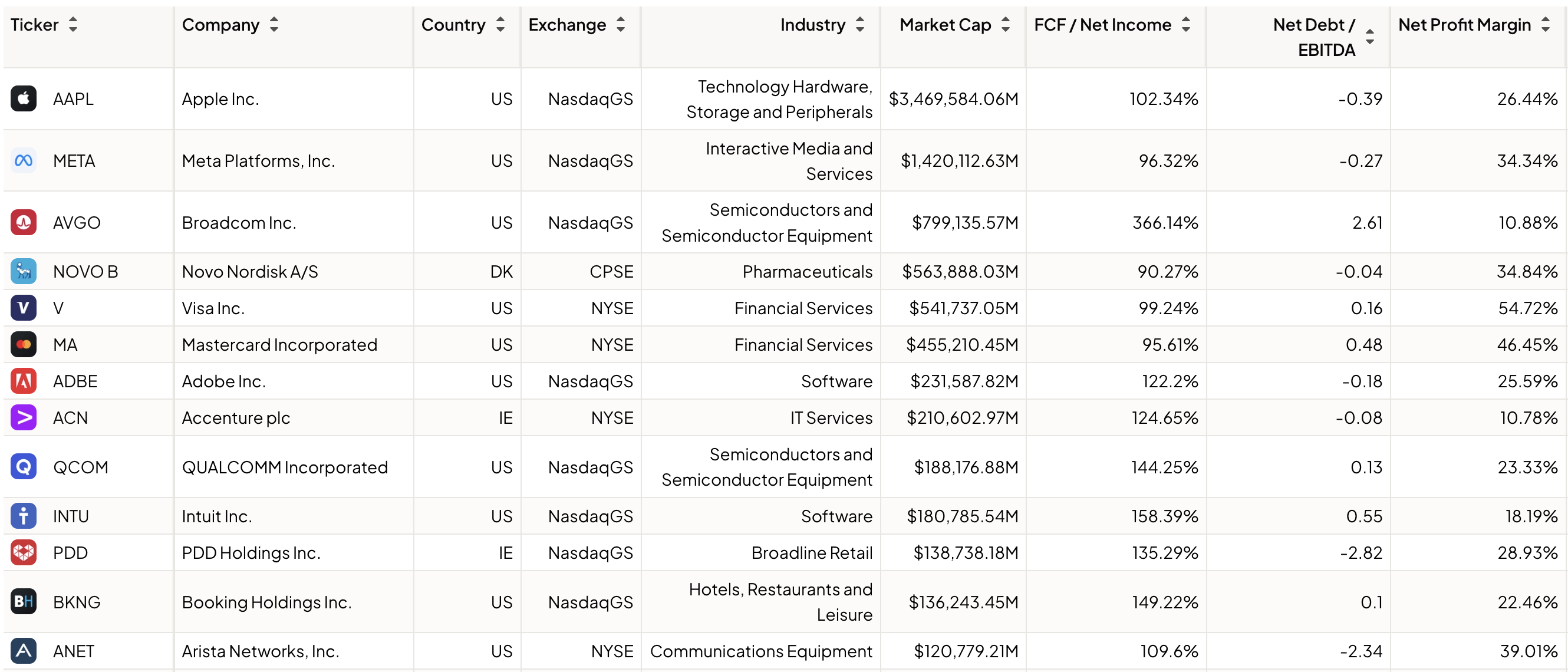Select company name Booking Holdings Inc.

(x=266, y=602)
